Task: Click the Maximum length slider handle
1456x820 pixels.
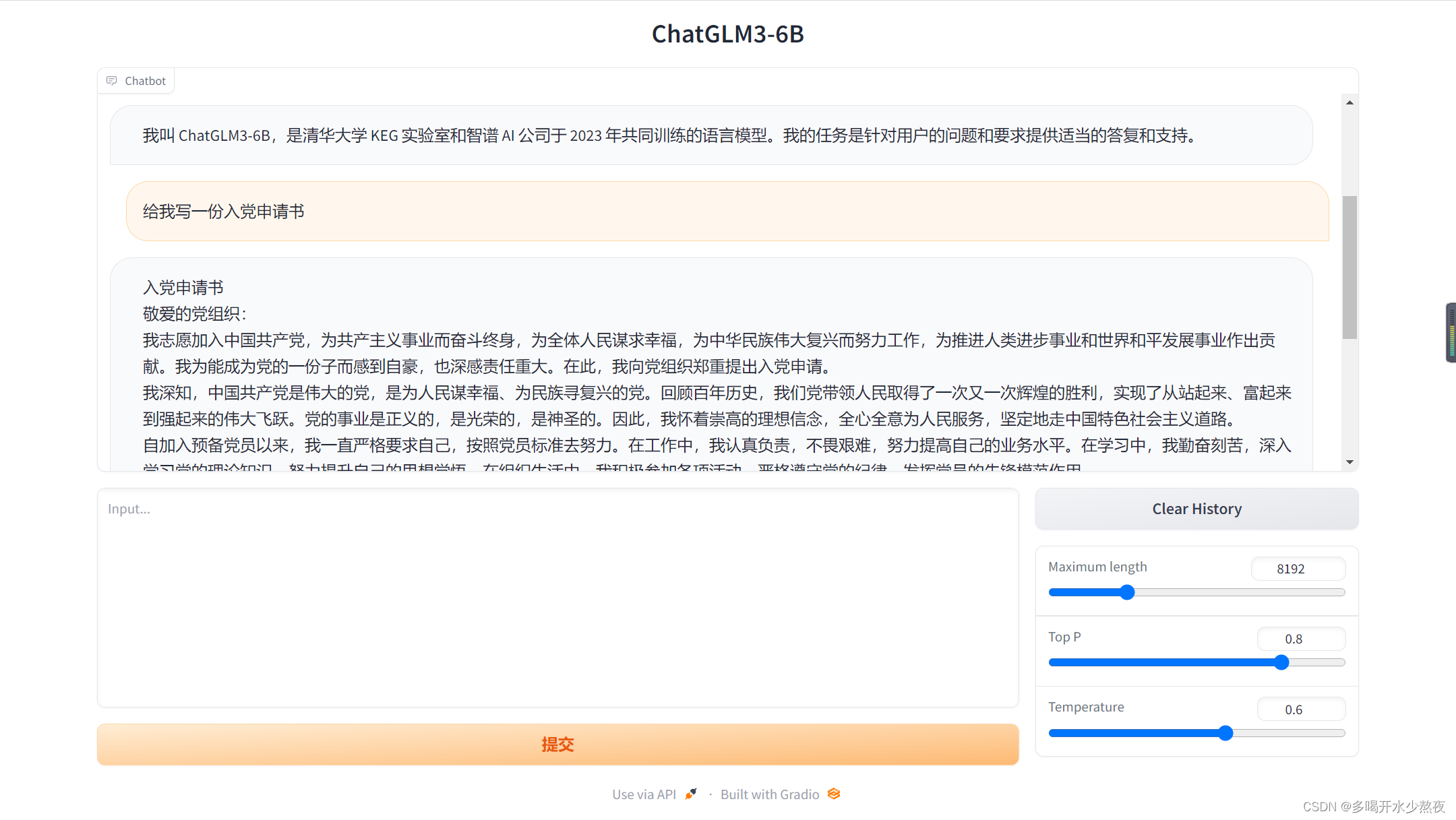Action: tap(1127, 592)
